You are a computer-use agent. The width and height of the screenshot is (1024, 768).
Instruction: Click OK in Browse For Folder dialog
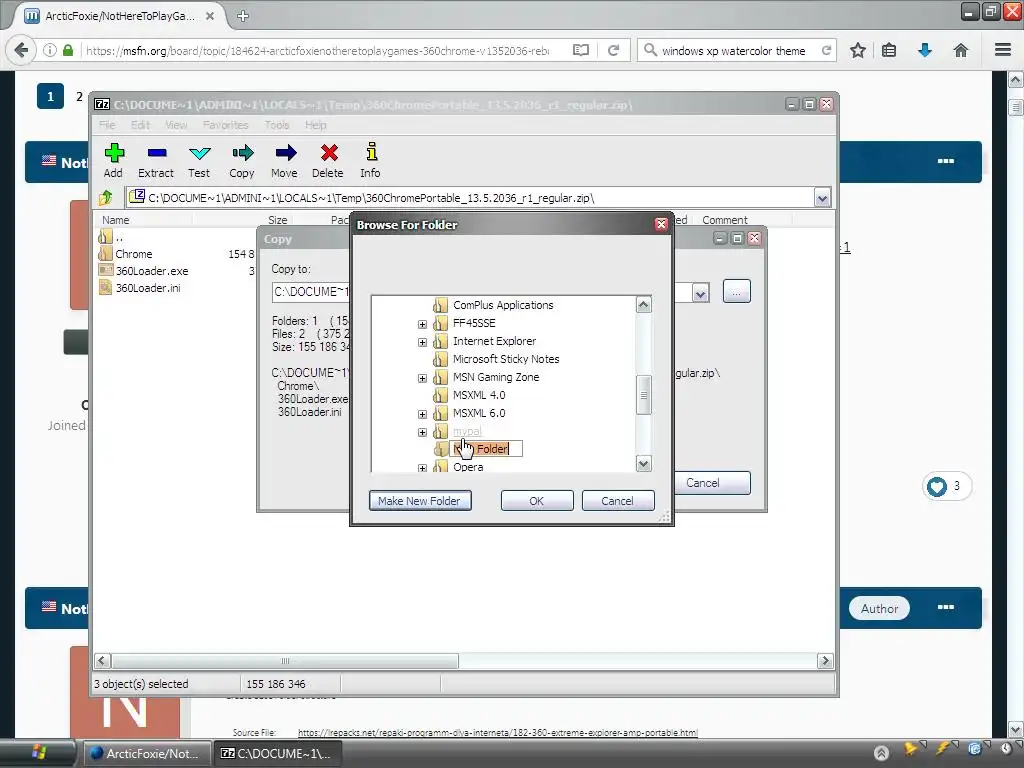pos(537,501)
